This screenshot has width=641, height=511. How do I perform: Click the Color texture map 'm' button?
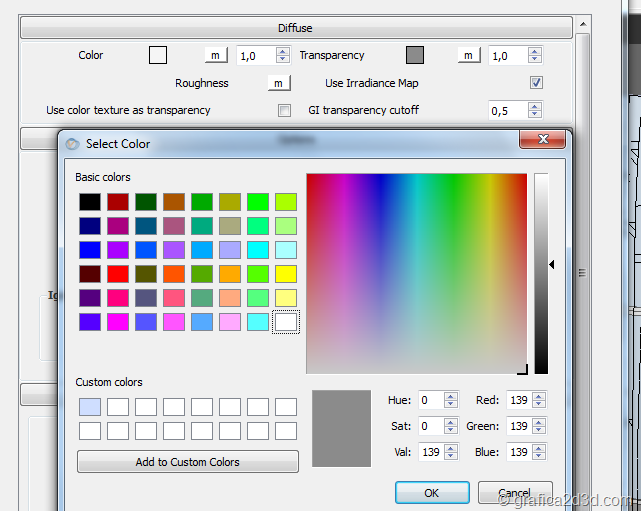(215, 55)
